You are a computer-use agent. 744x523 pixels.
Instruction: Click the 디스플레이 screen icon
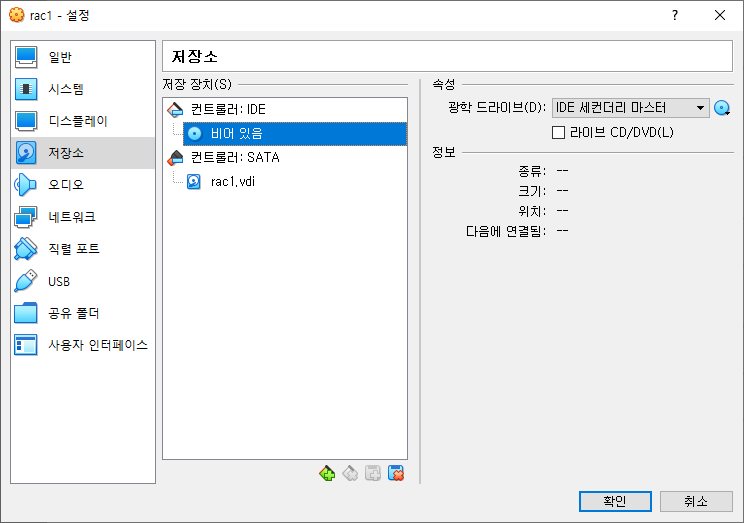point(26,121)
